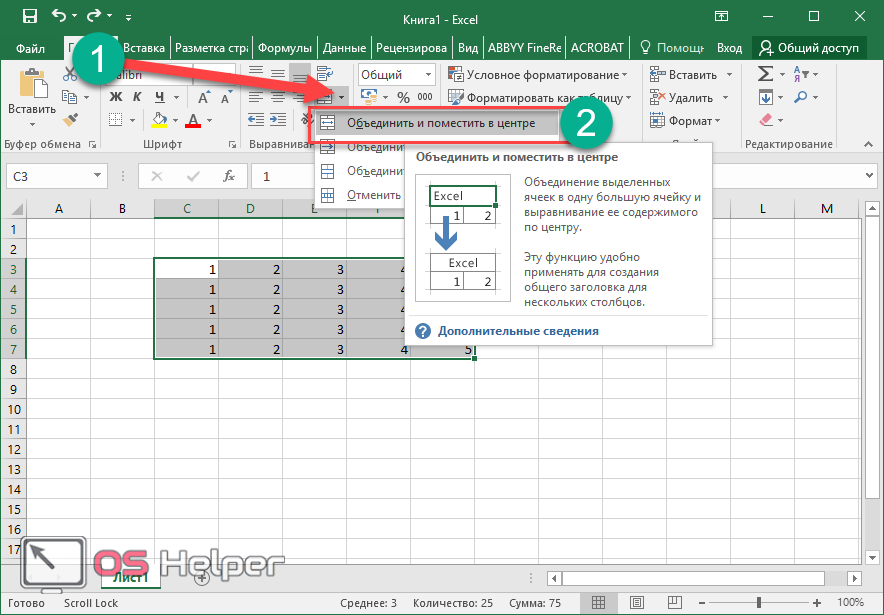Open Find and Select magnifier icon
Viewport: 884px width, 615px height.
(801, 97)
